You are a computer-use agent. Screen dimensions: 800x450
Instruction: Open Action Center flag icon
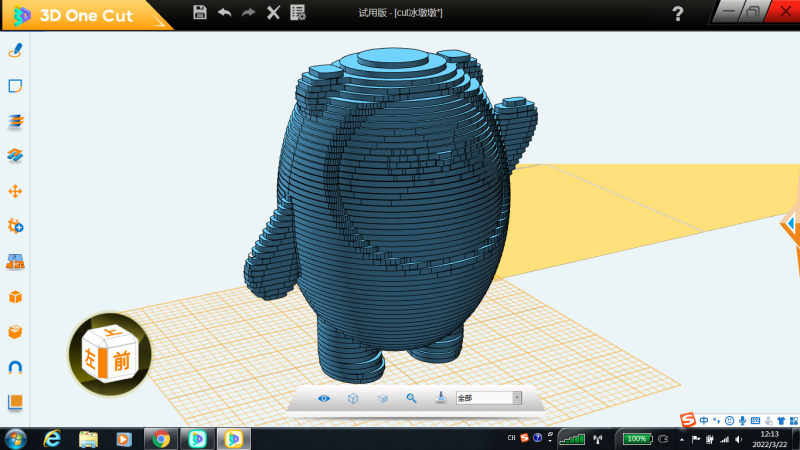coord(695,439)
